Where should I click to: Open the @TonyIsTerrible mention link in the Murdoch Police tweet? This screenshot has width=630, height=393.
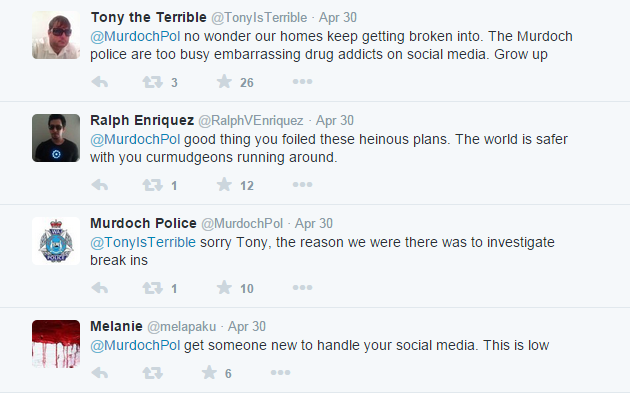point(143,242)
